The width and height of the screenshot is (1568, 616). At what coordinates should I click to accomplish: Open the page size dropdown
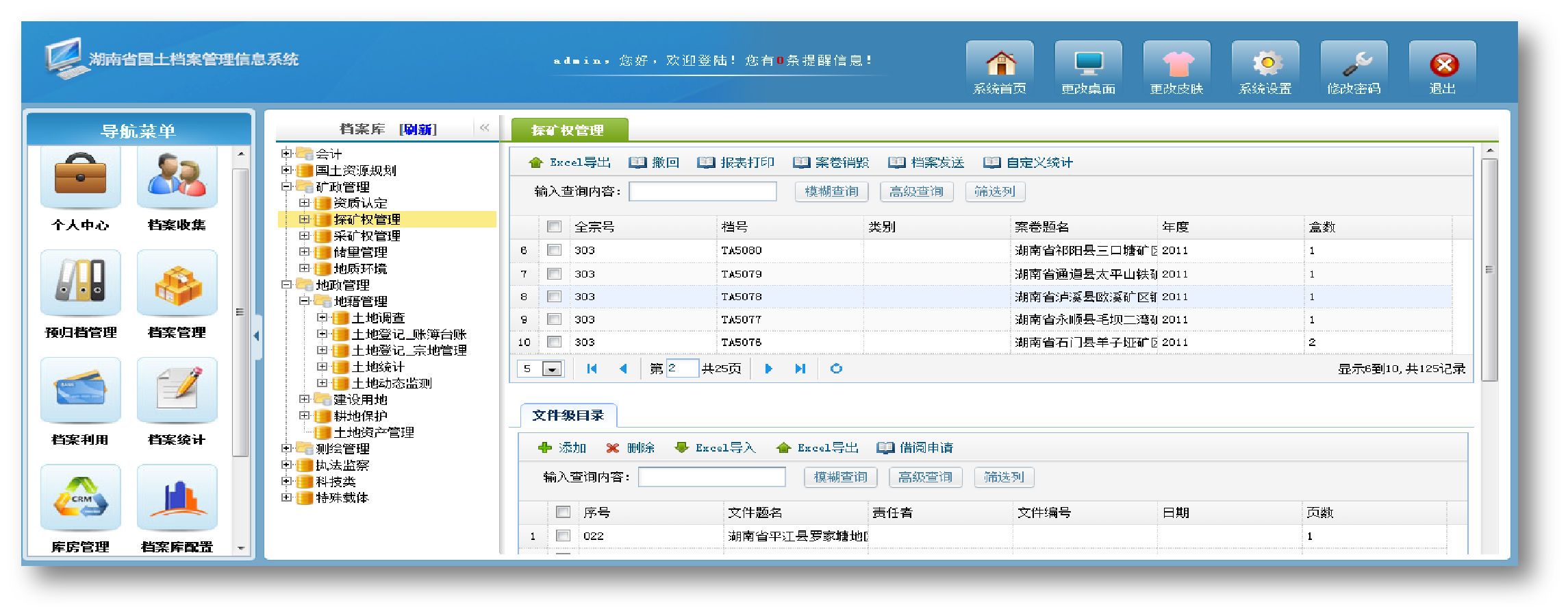point(552,369)
